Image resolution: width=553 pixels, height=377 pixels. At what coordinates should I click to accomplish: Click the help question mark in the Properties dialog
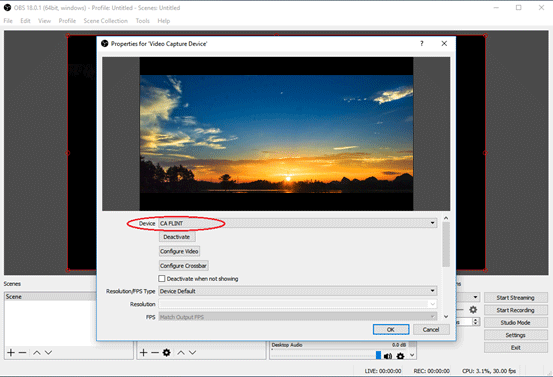pyautogui.click(x=421, y=43)
